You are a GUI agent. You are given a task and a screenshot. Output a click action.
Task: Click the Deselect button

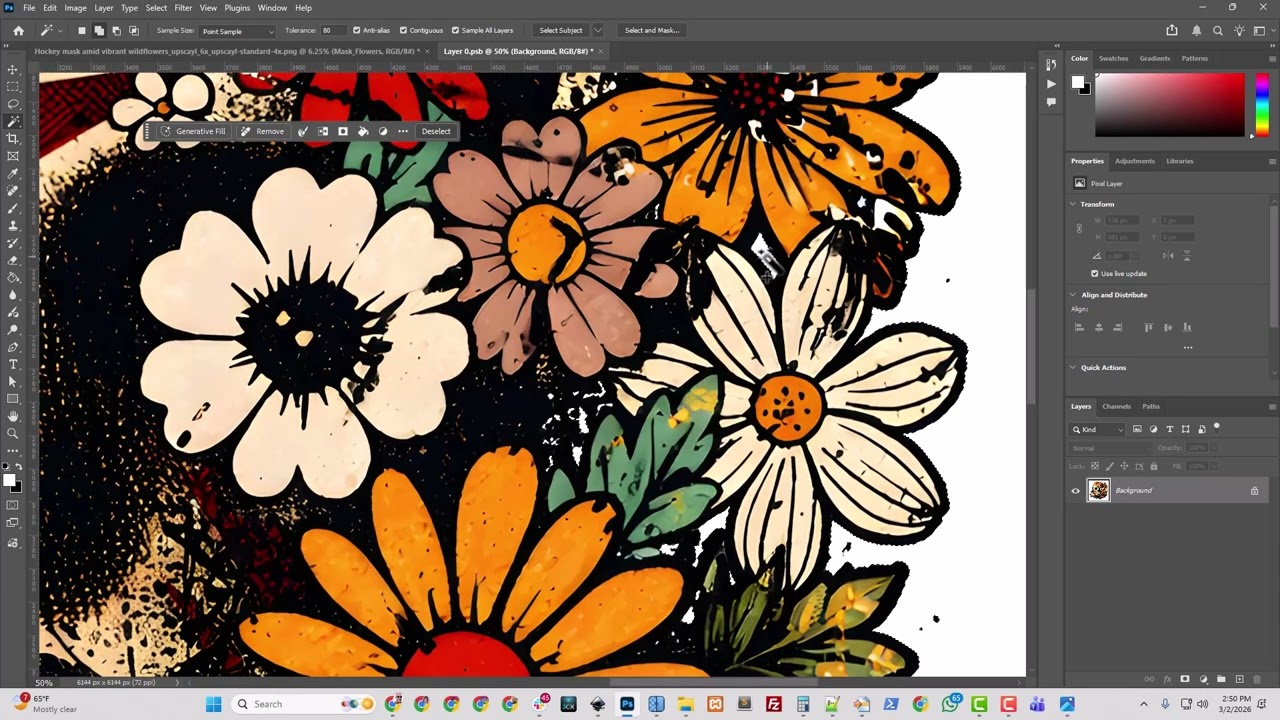pos(436,131)
